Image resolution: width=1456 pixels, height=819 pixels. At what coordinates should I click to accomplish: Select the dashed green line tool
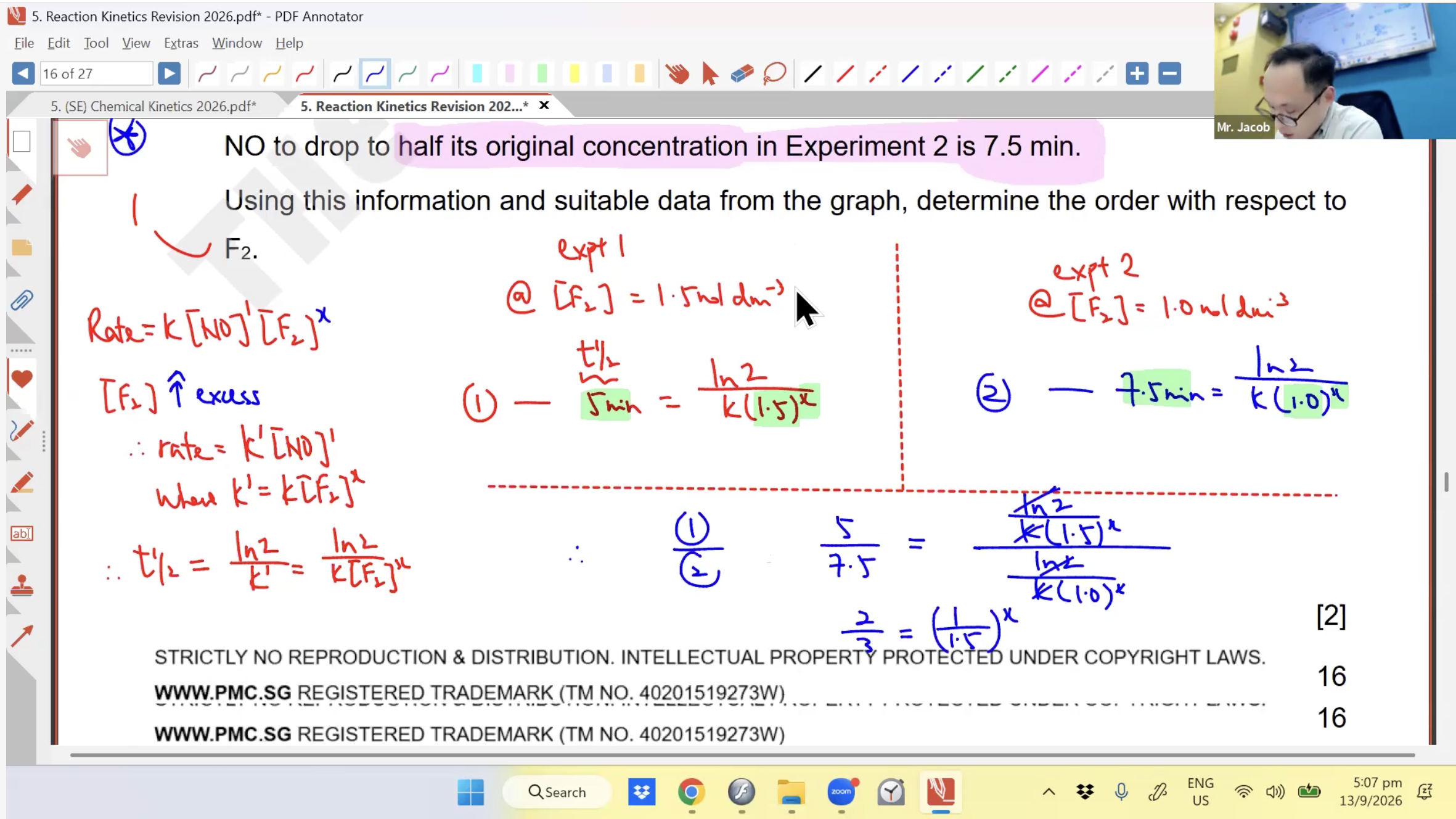click(x=1008, y=74)
